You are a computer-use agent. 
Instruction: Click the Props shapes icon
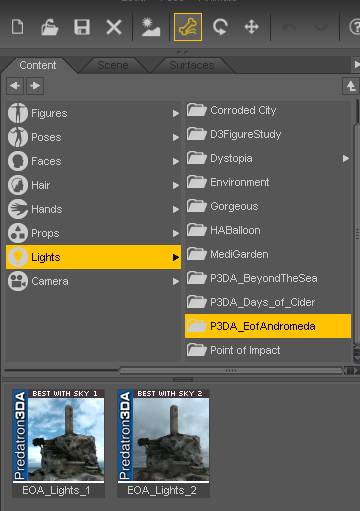tap(18, 233)
